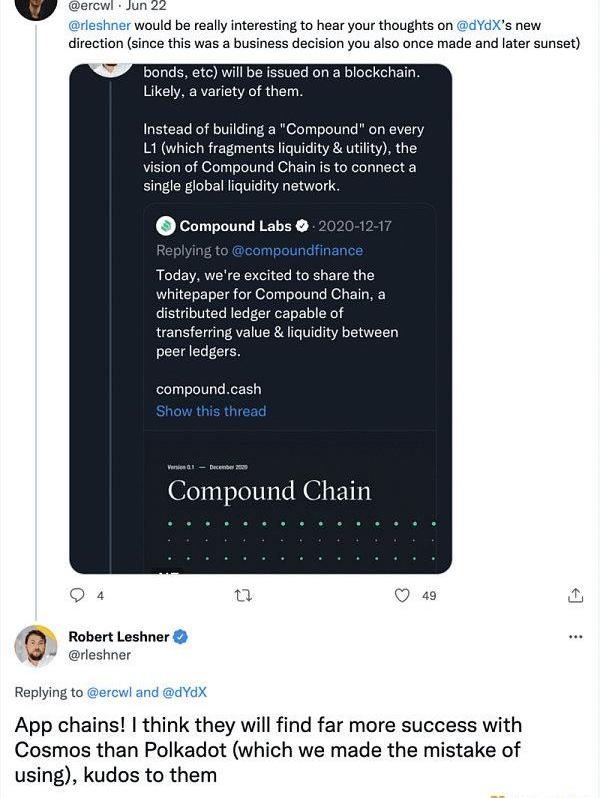Click the "Show this thread" link

[211, 411]
